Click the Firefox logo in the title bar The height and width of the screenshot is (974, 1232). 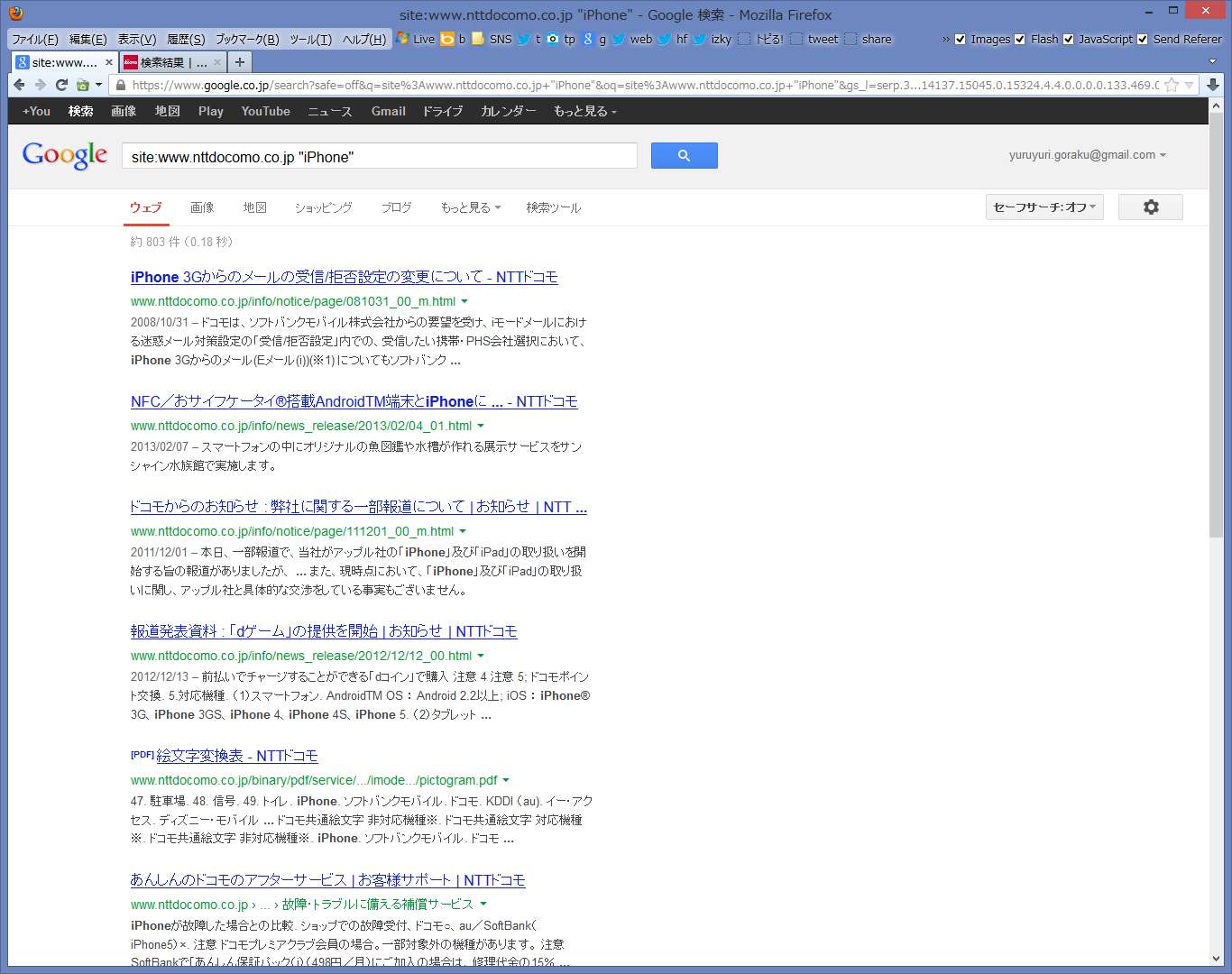(16, 14)
